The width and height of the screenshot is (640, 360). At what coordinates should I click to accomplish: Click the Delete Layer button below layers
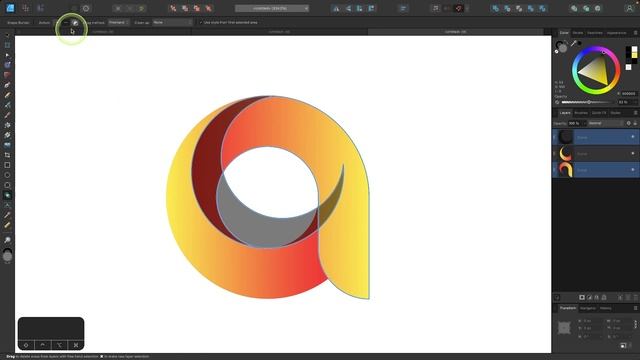[x=635, y=298]
